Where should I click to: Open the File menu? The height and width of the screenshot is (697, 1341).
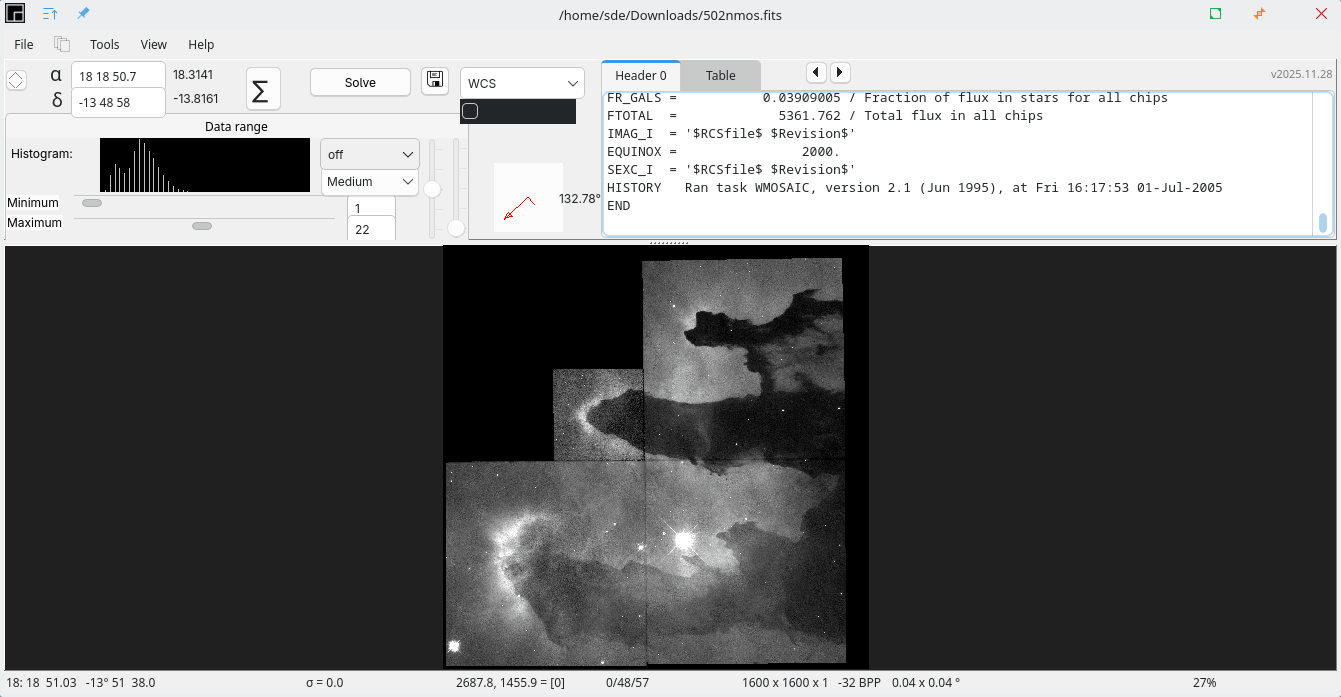point(24,44)
